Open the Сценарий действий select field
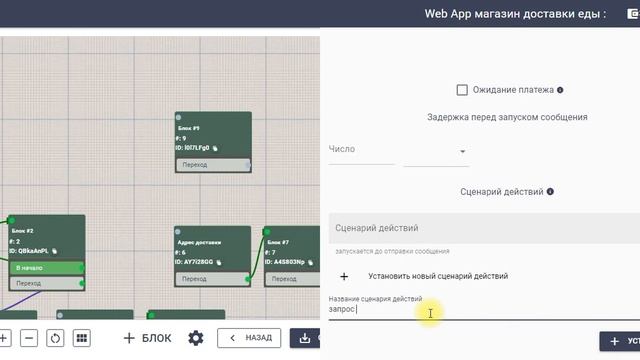Image resolution: width=640 pixels, height=360 pixels. tap(484, 228)
